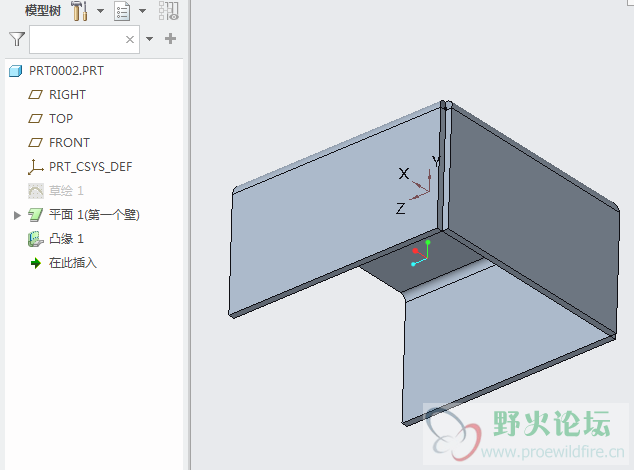Click the RIGHT datum plane icon
This screenshot has width=634, height=470.
pyautogui.click(x=35, y=95)
